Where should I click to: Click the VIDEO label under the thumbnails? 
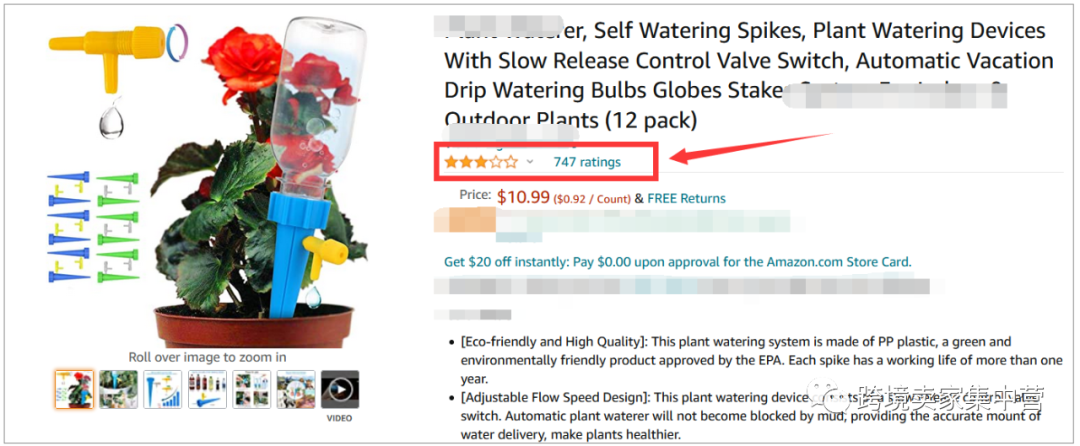[340, 417]
